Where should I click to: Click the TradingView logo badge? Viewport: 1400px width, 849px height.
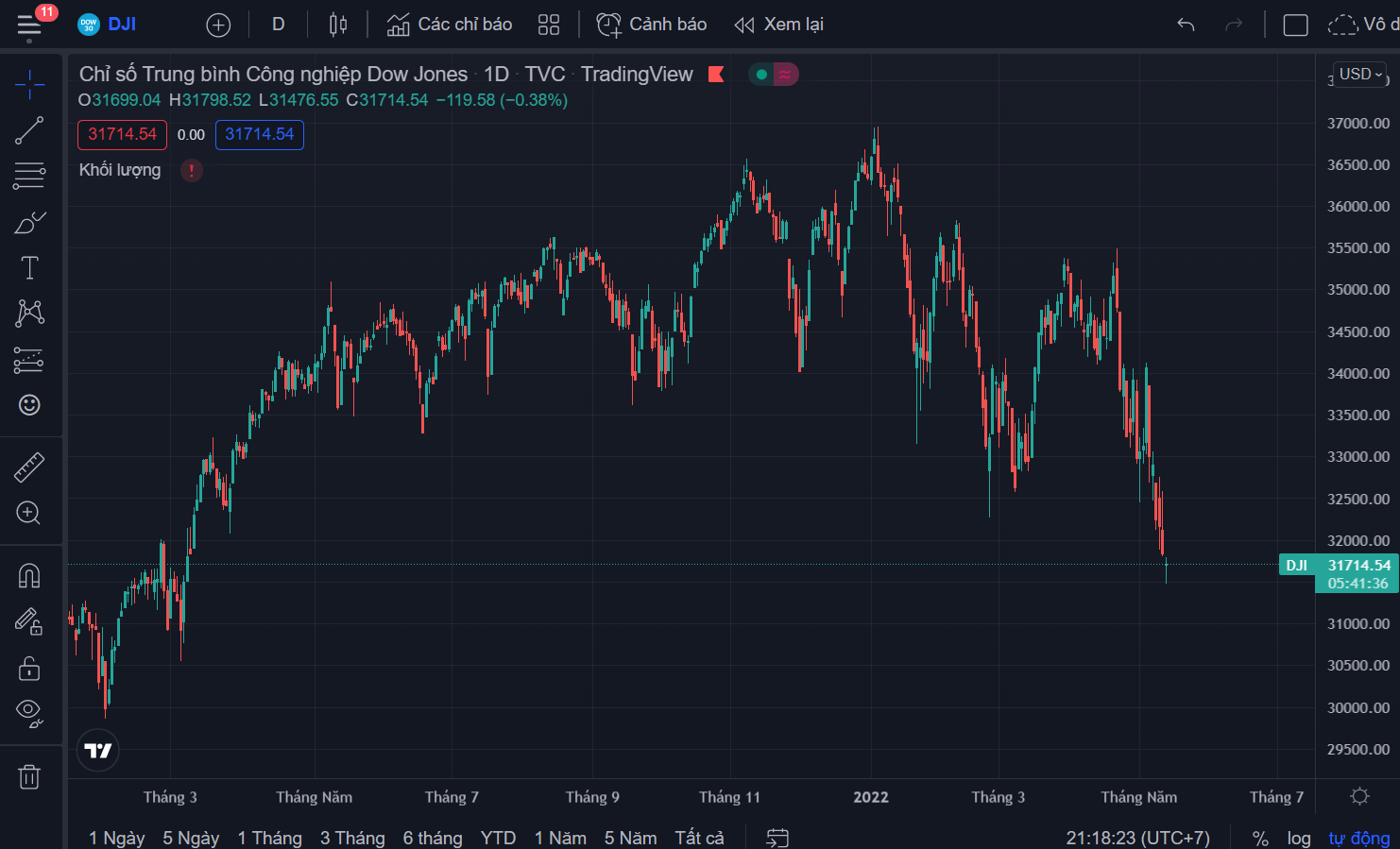click(98, 751)
